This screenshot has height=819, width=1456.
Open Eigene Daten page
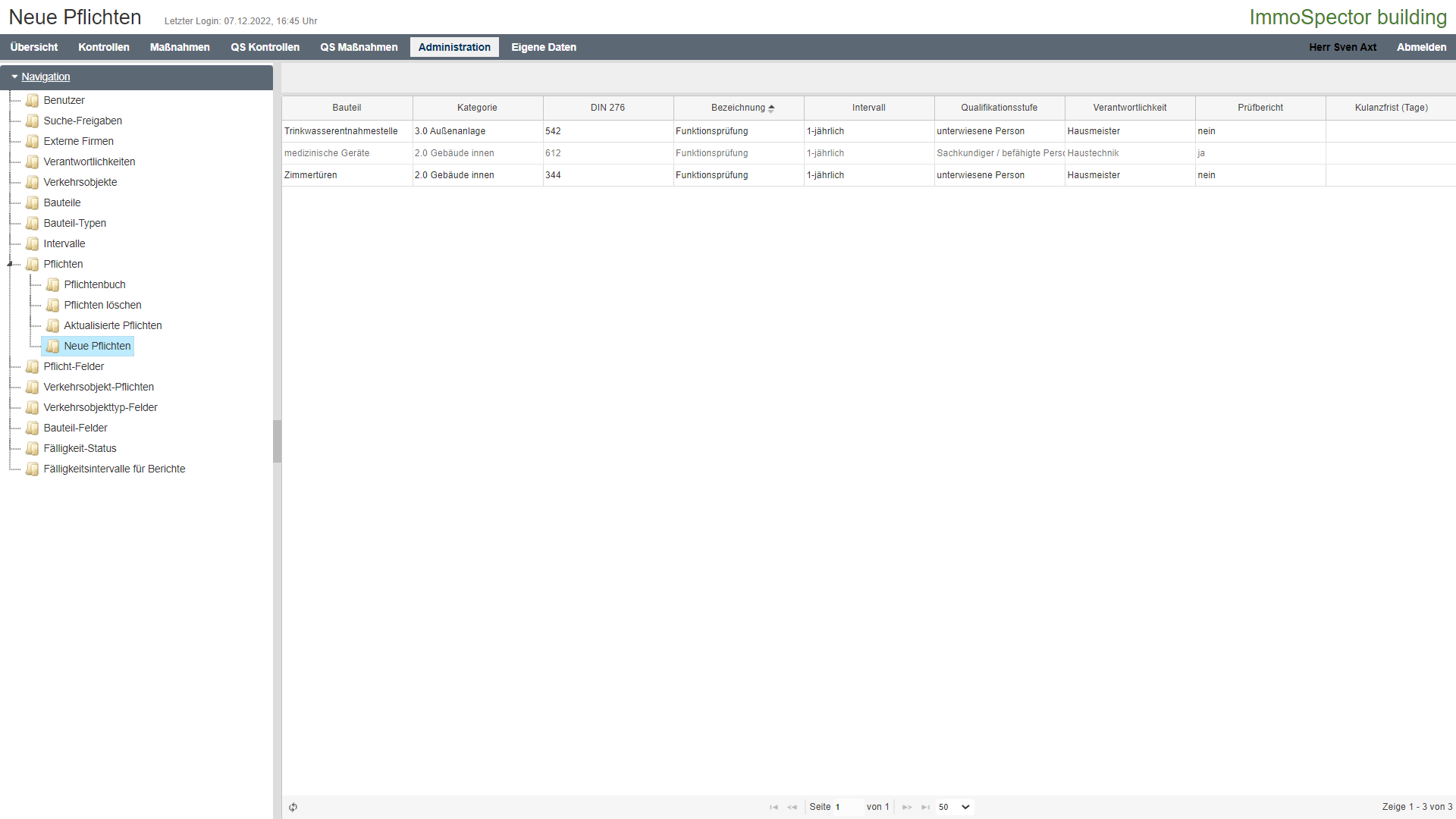[544, 47]
